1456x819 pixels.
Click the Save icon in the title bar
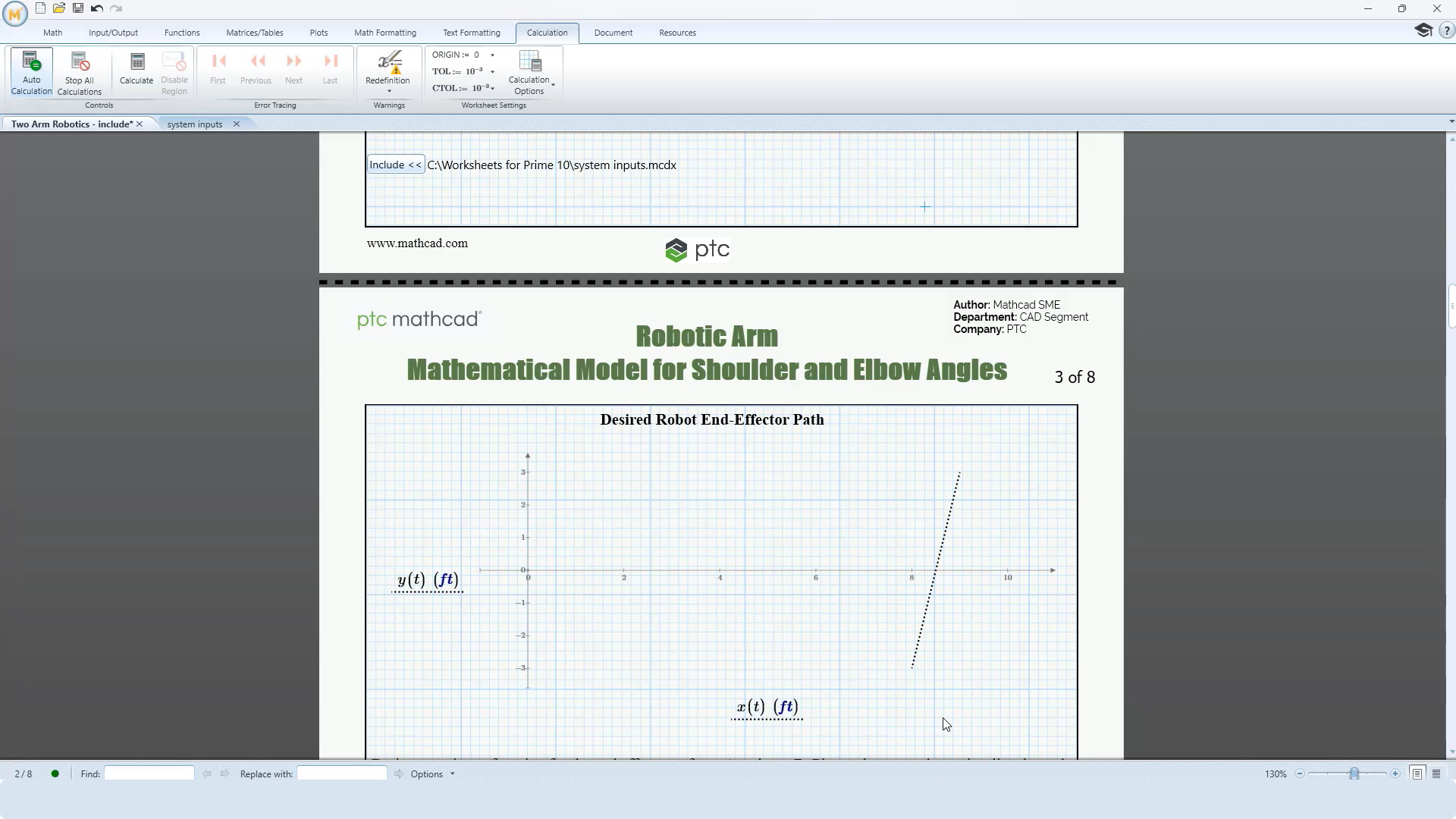[x=78, y=8]
